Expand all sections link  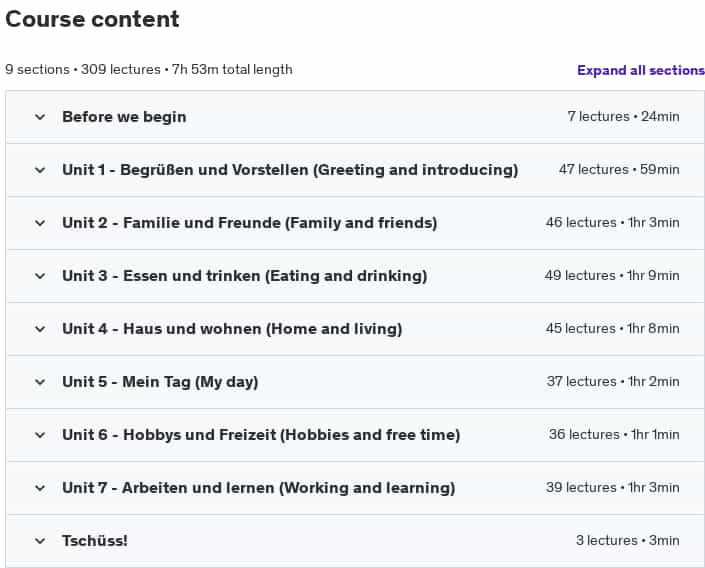click(x=641, y=70)
